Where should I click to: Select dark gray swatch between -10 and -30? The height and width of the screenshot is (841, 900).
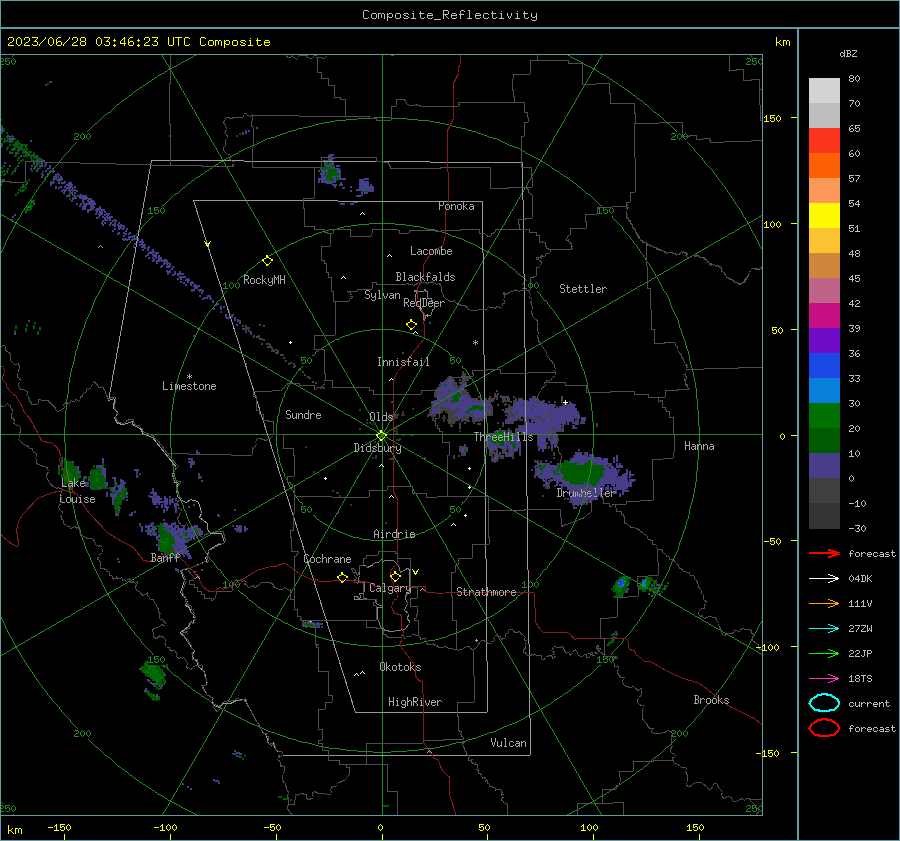coord(824,515)
